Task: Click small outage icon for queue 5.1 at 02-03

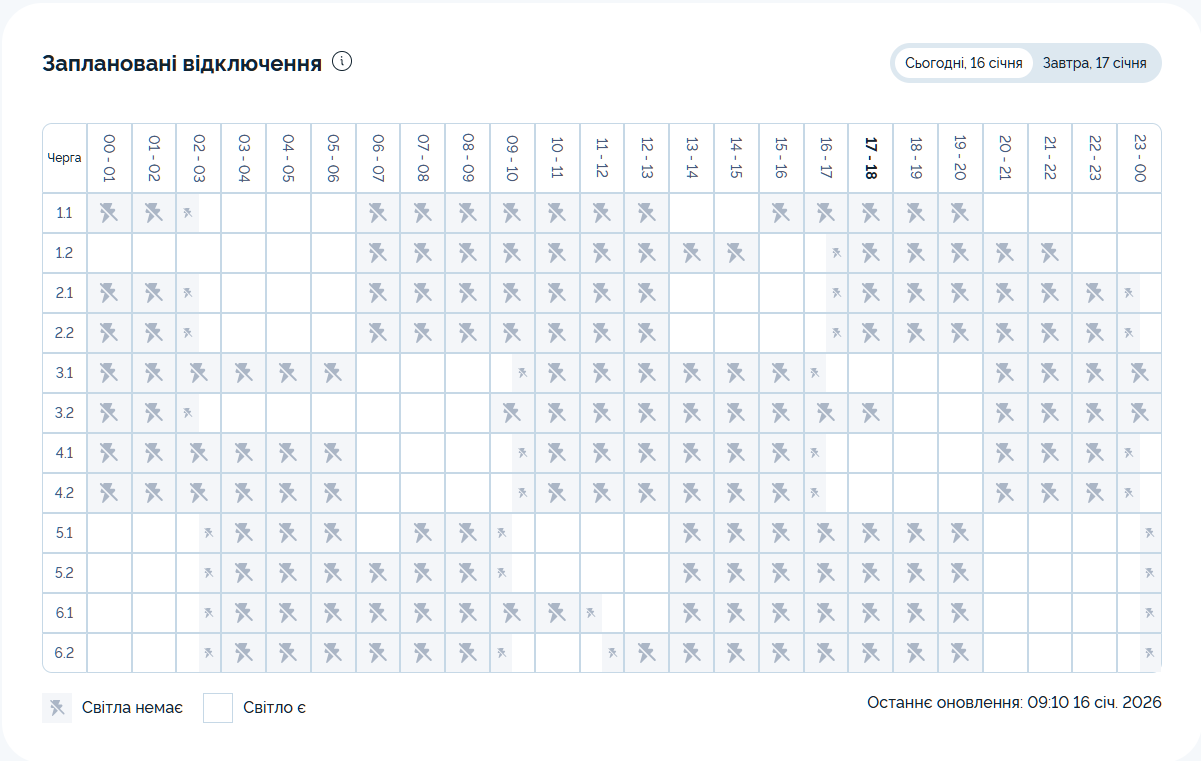Action: point(209,533)
